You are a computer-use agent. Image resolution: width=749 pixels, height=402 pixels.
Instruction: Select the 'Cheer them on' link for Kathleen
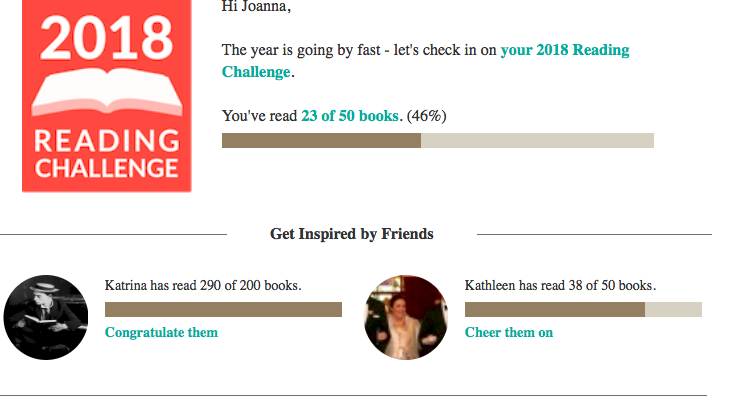click(x=509, y=332)
